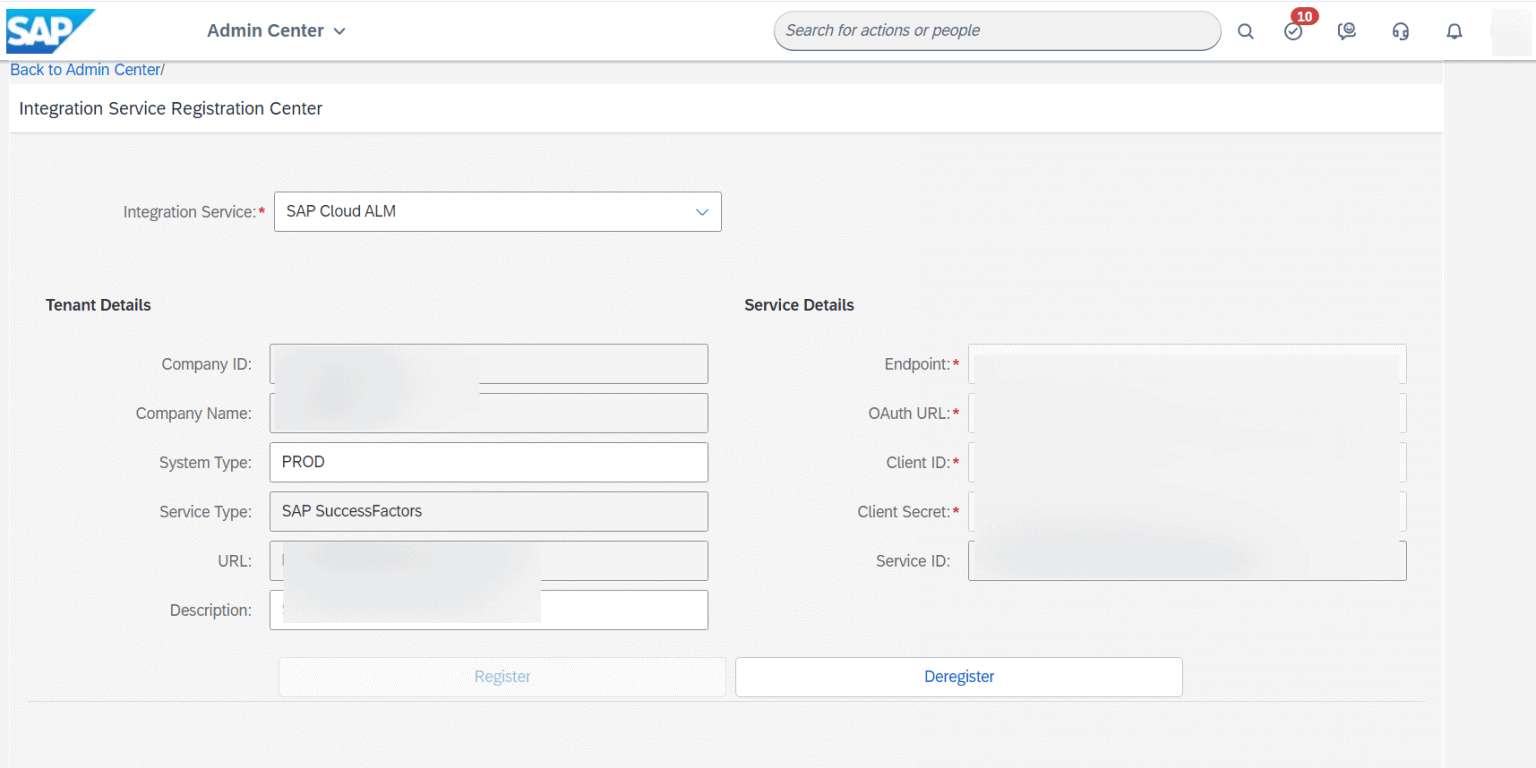The image size is (1536, 768).
Task: Open the chat feedback bubble icon
Action: (1346, 31)
